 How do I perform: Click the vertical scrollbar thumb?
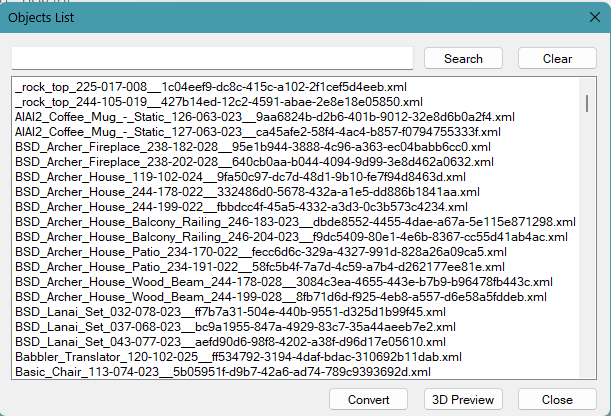[x=588, y=103]
